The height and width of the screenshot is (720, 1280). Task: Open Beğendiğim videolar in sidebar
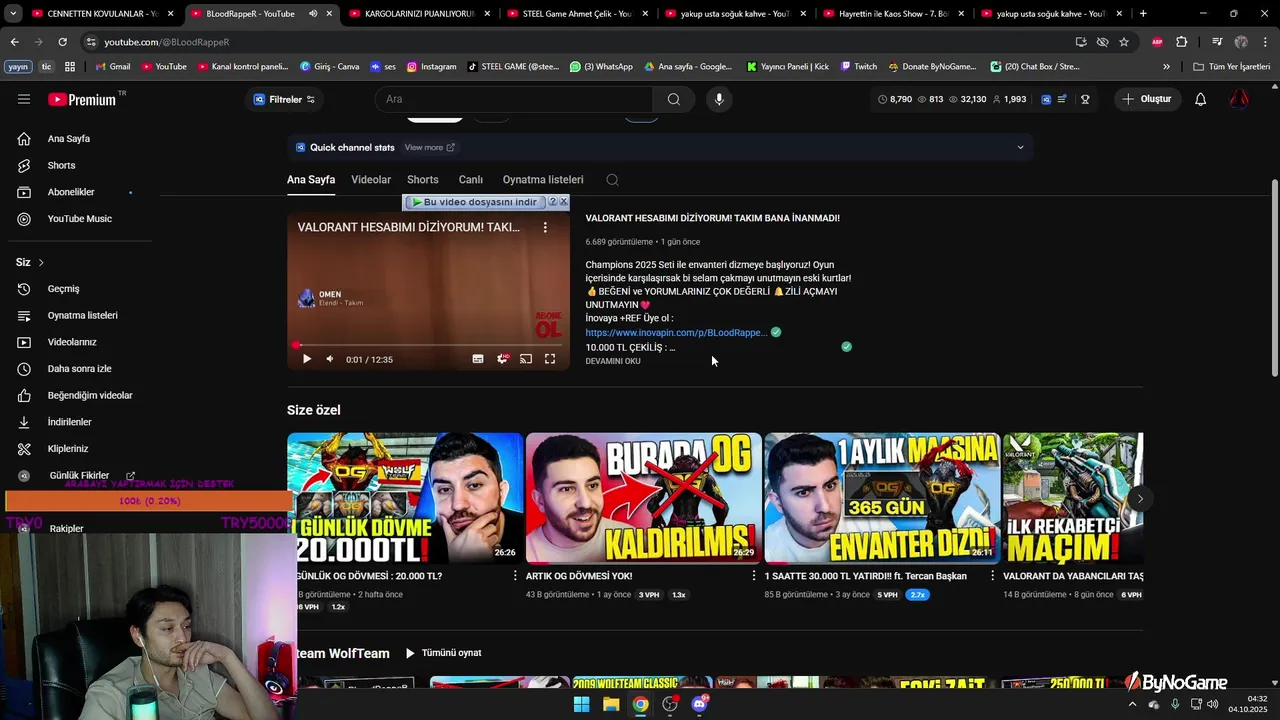[90, 395]
